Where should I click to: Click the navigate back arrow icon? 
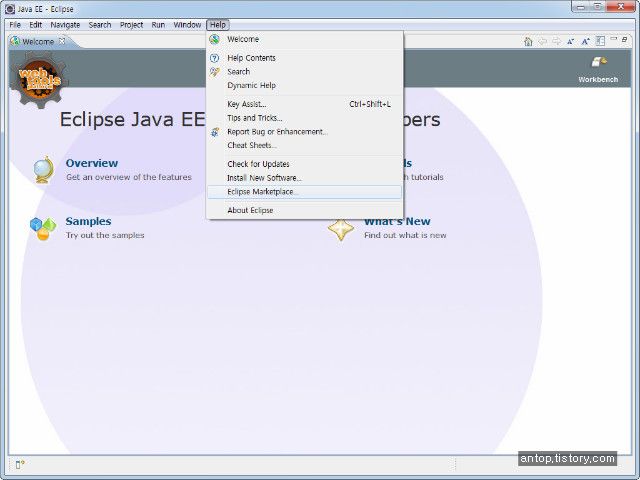[x=542, y=41]
